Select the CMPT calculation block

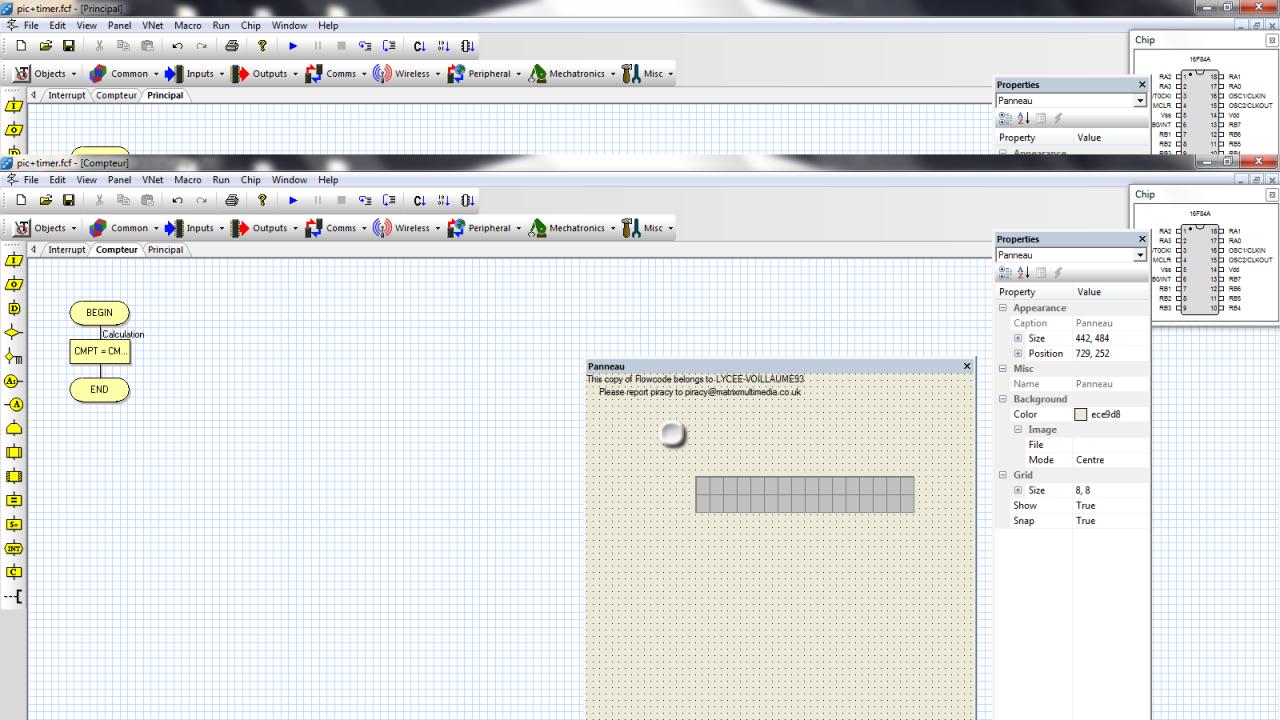tap(100, 351)
